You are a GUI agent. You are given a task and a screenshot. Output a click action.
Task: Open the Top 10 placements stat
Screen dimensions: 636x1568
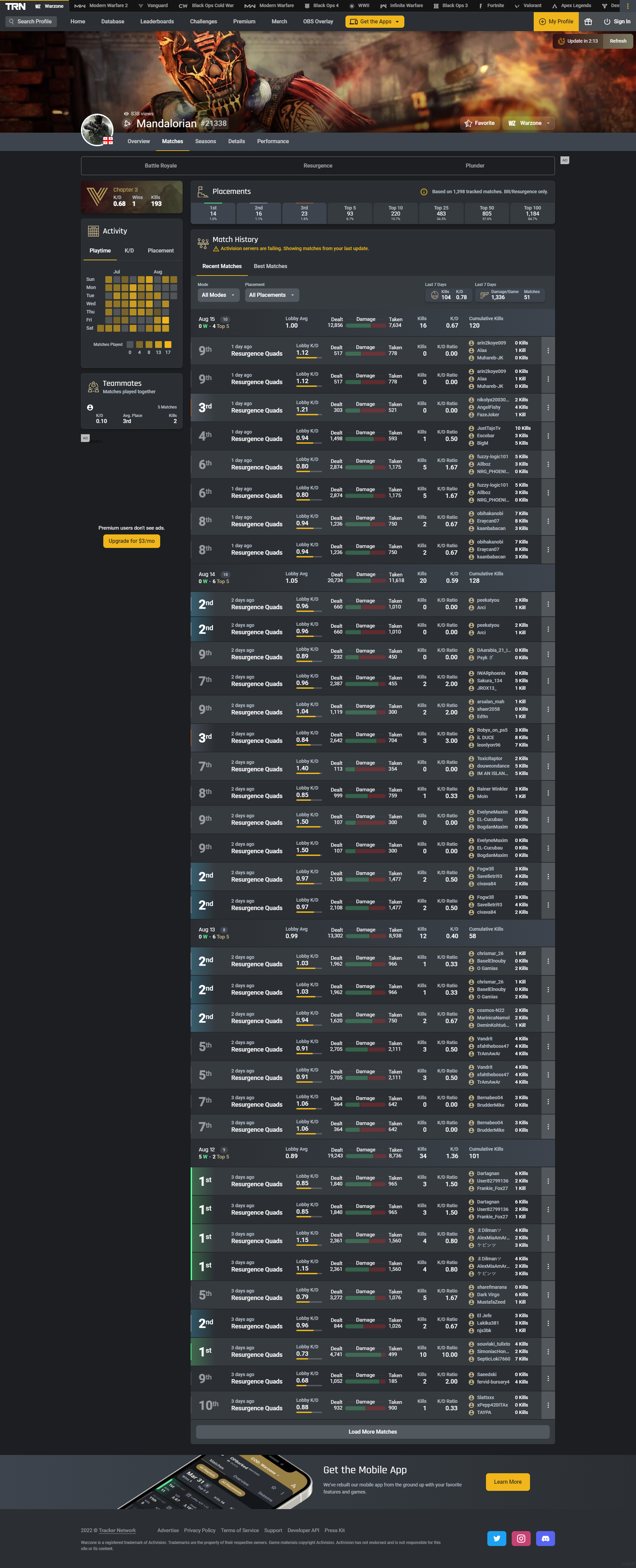coord(395,213)
